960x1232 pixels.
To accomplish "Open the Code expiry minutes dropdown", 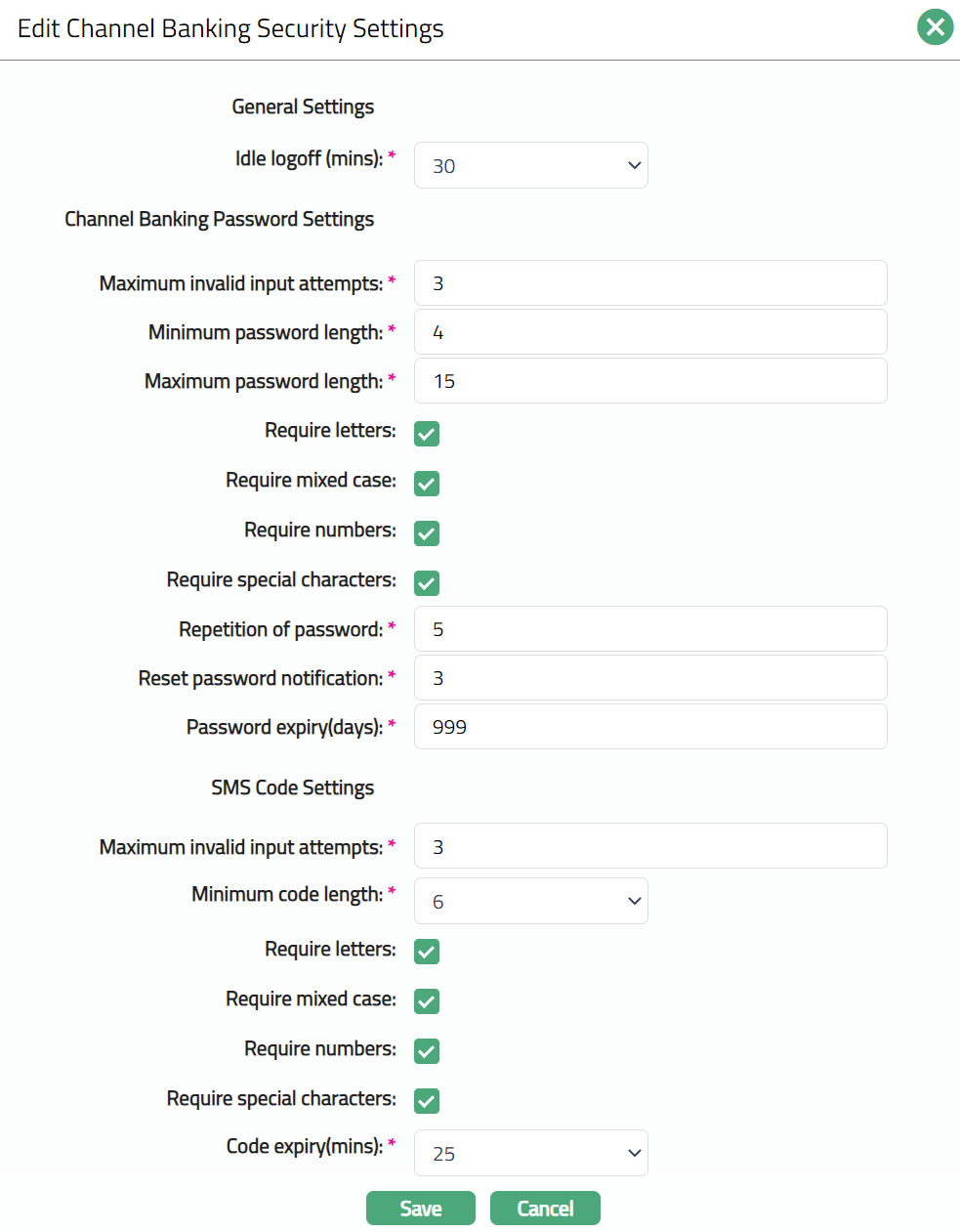I will click(530, 1154).
